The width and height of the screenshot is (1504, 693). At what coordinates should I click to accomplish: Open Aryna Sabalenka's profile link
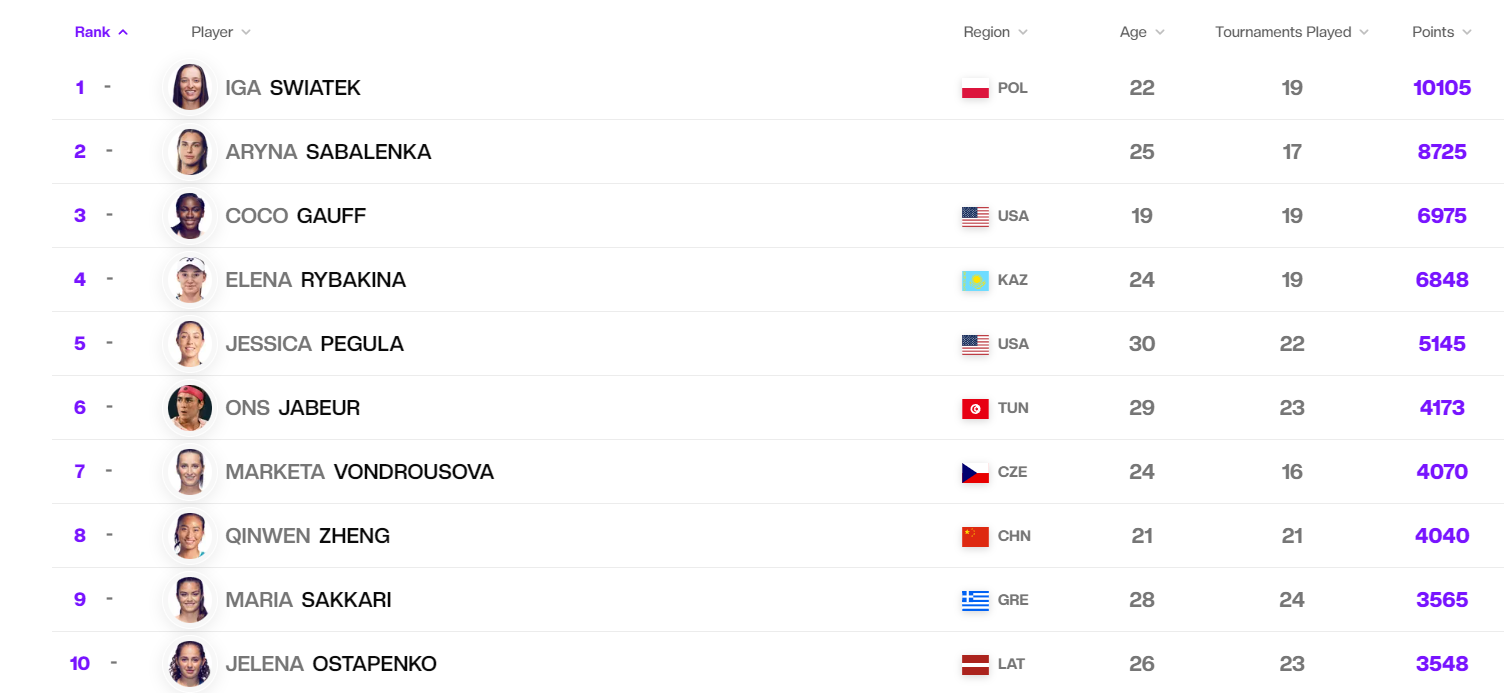point(328,152)
